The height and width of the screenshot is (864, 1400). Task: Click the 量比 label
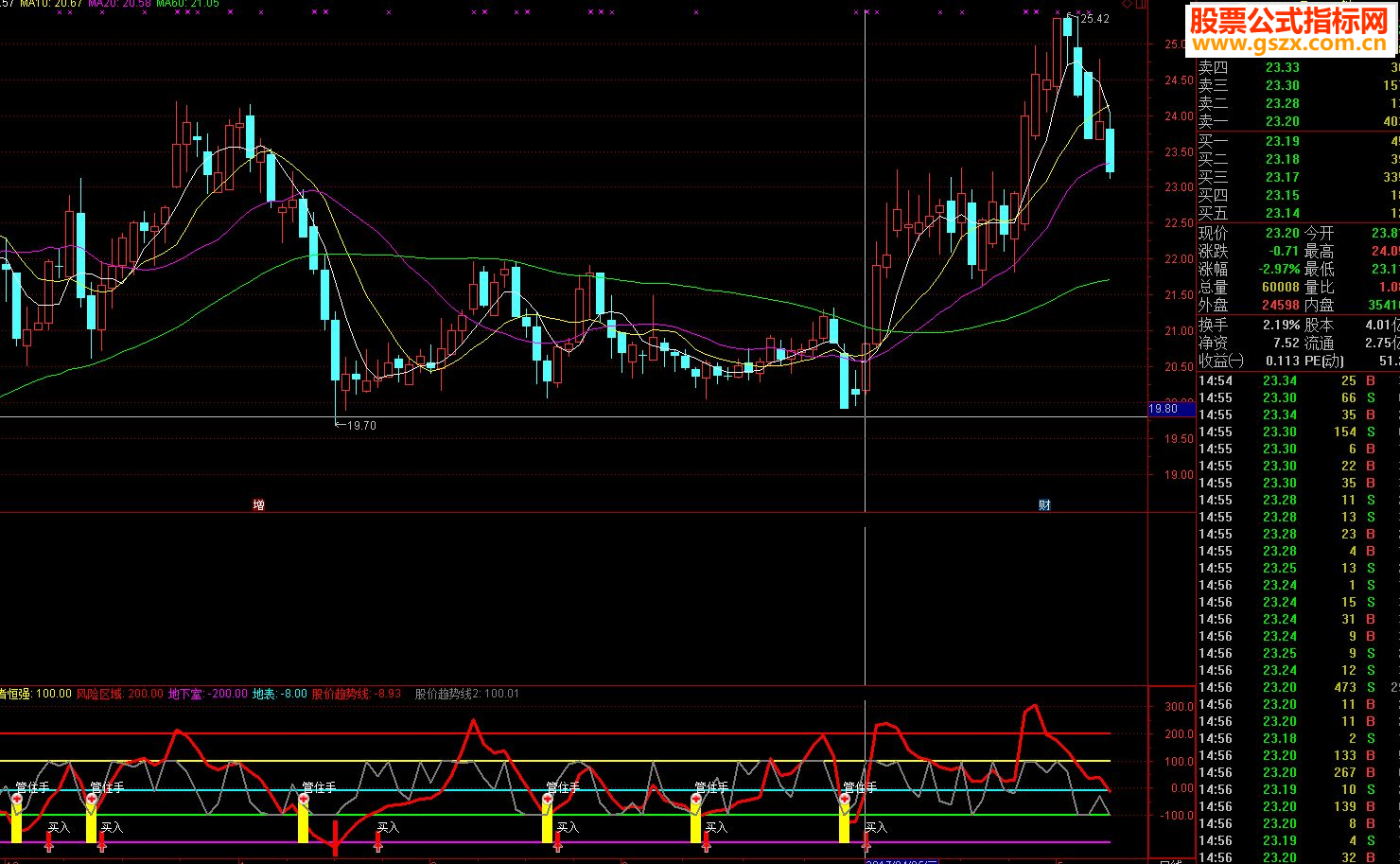coord(1320,287)
